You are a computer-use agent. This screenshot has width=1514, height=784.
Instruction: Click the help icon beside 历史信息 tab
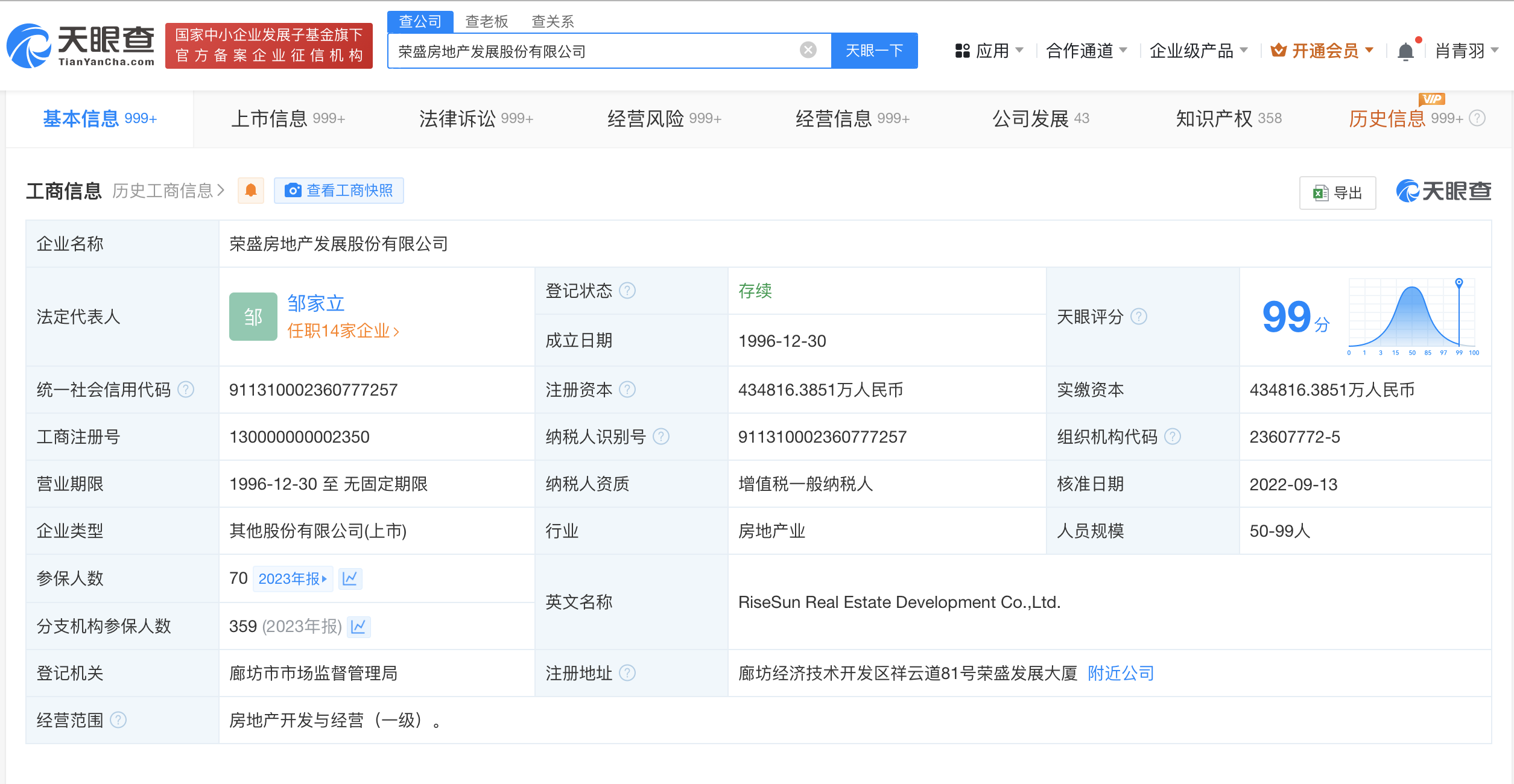(1476, 118)
